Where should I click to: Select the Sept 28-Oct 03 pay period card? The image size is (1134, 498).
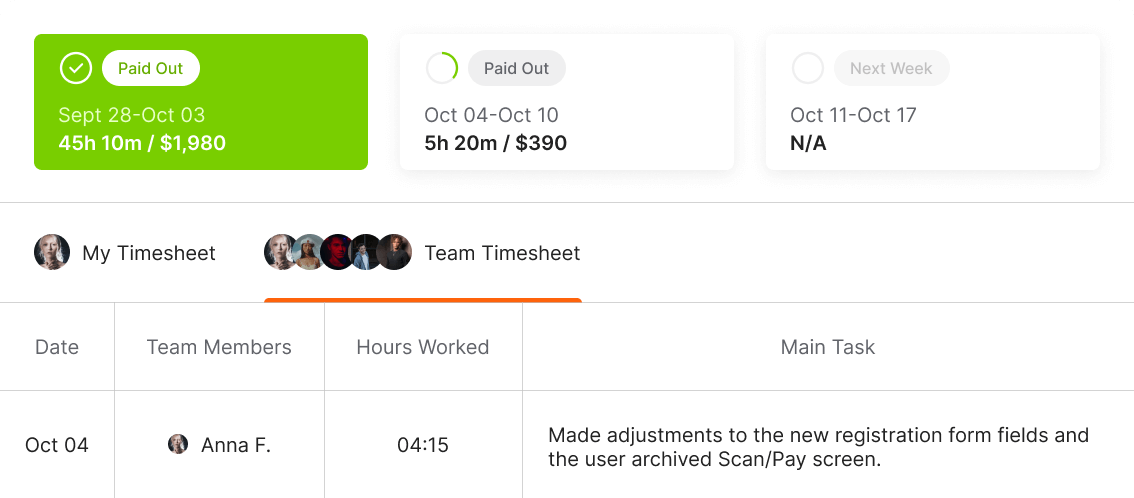201,102
